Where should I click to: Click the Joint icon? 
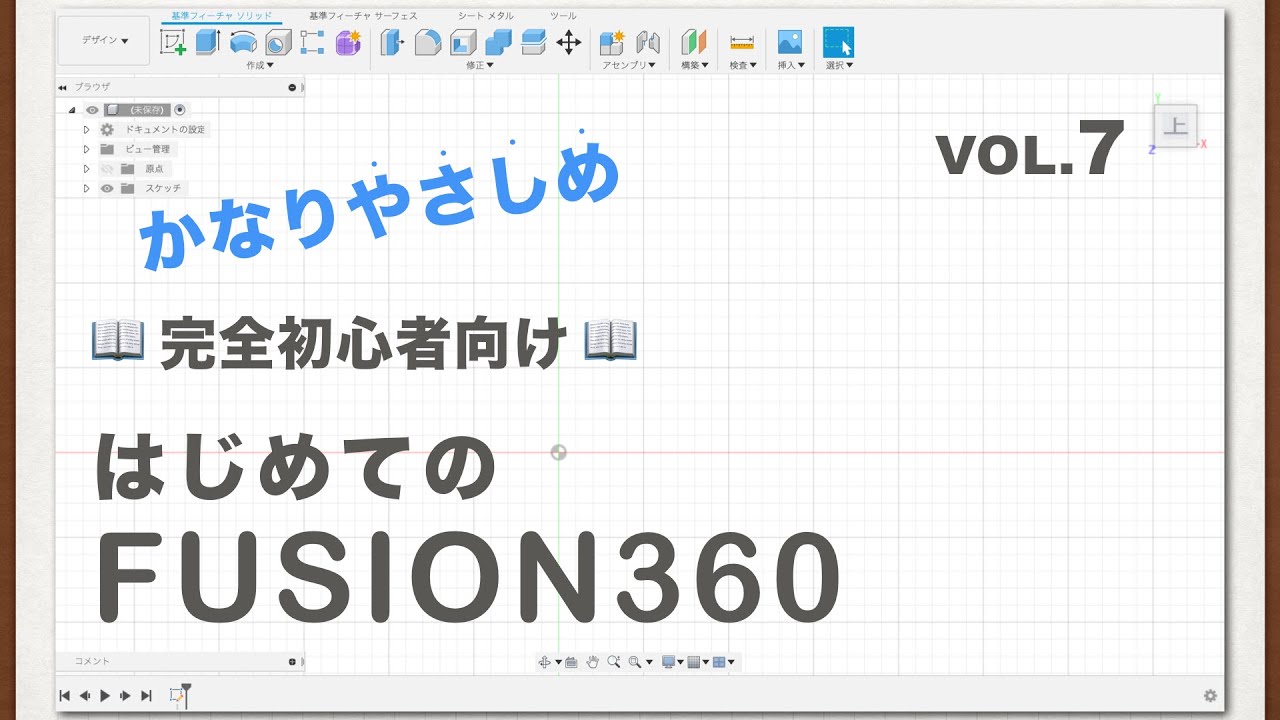(648, 42)
